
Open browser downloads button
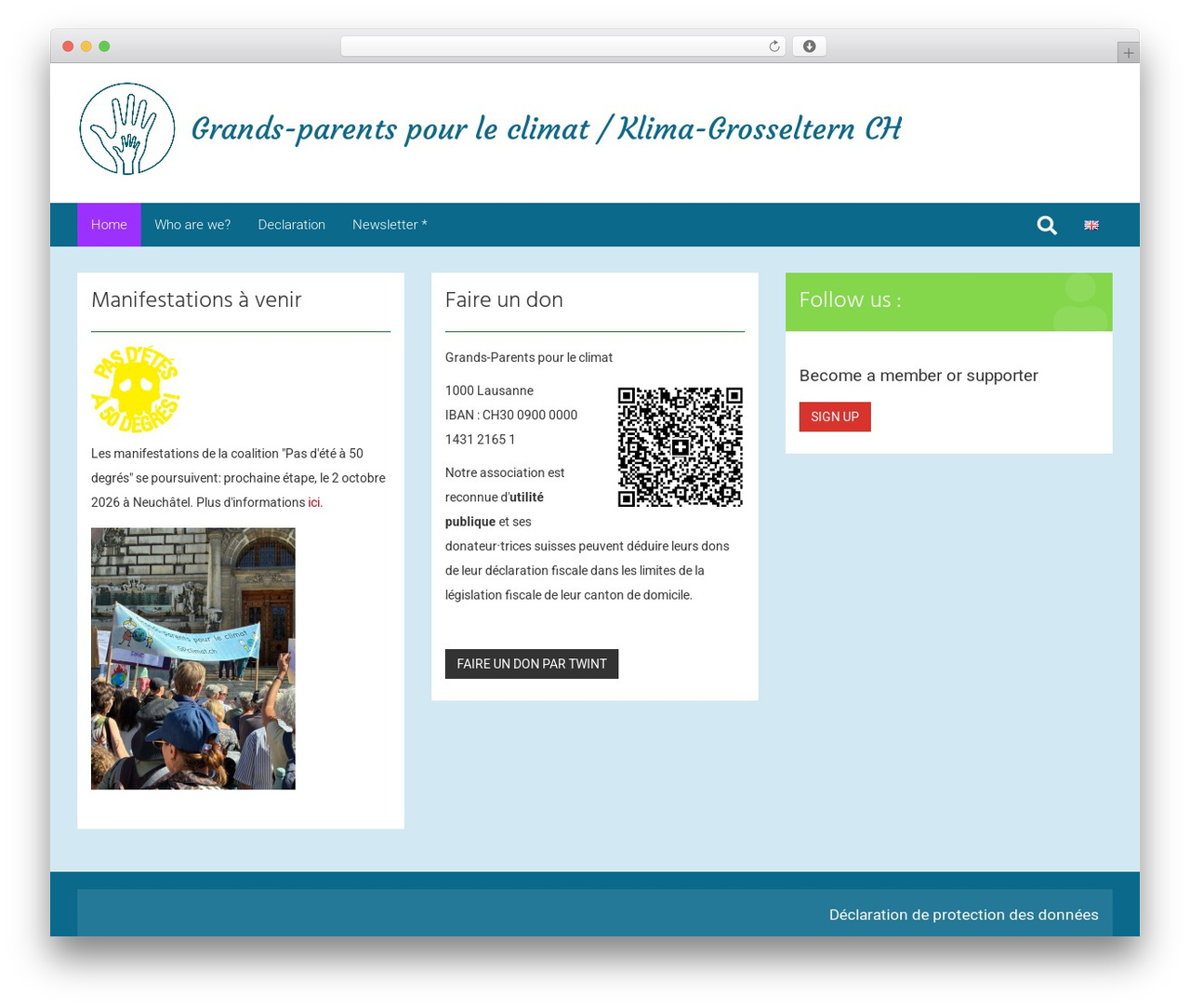point(809,46)
